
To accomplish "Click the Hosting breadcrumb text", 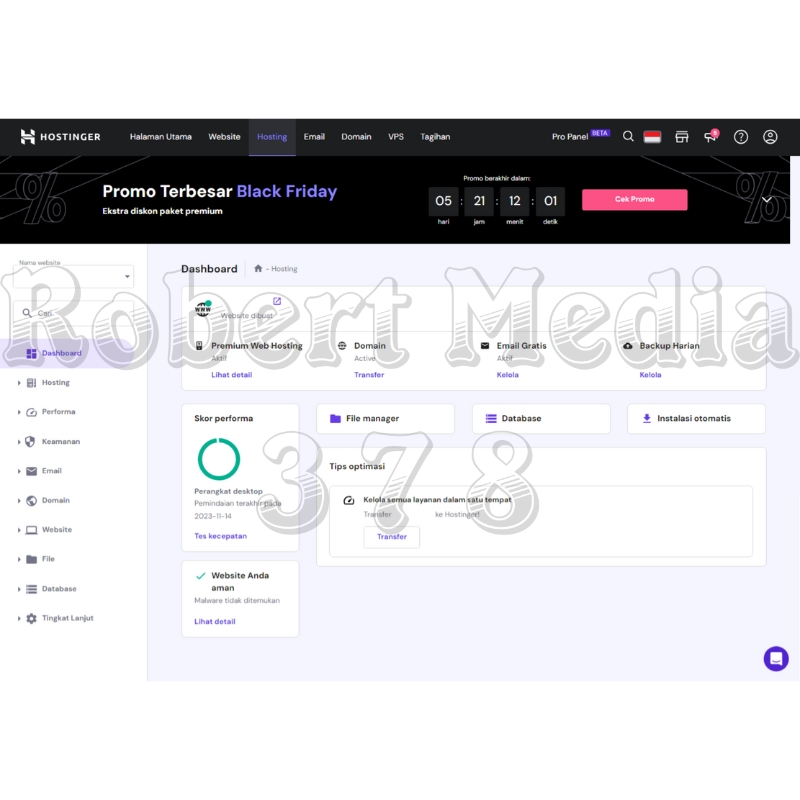I will (284, 269).
